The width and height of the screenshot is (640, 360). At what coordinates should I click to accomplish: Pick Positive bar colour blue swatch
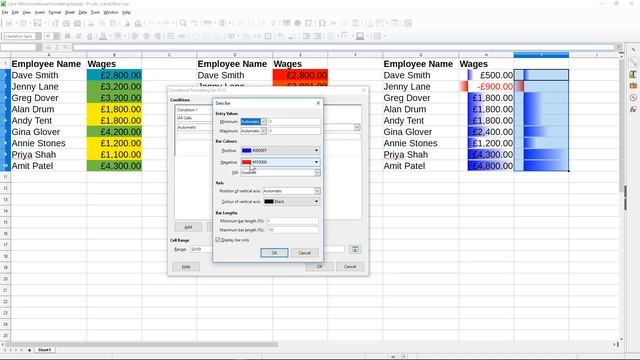pos(247,151)
